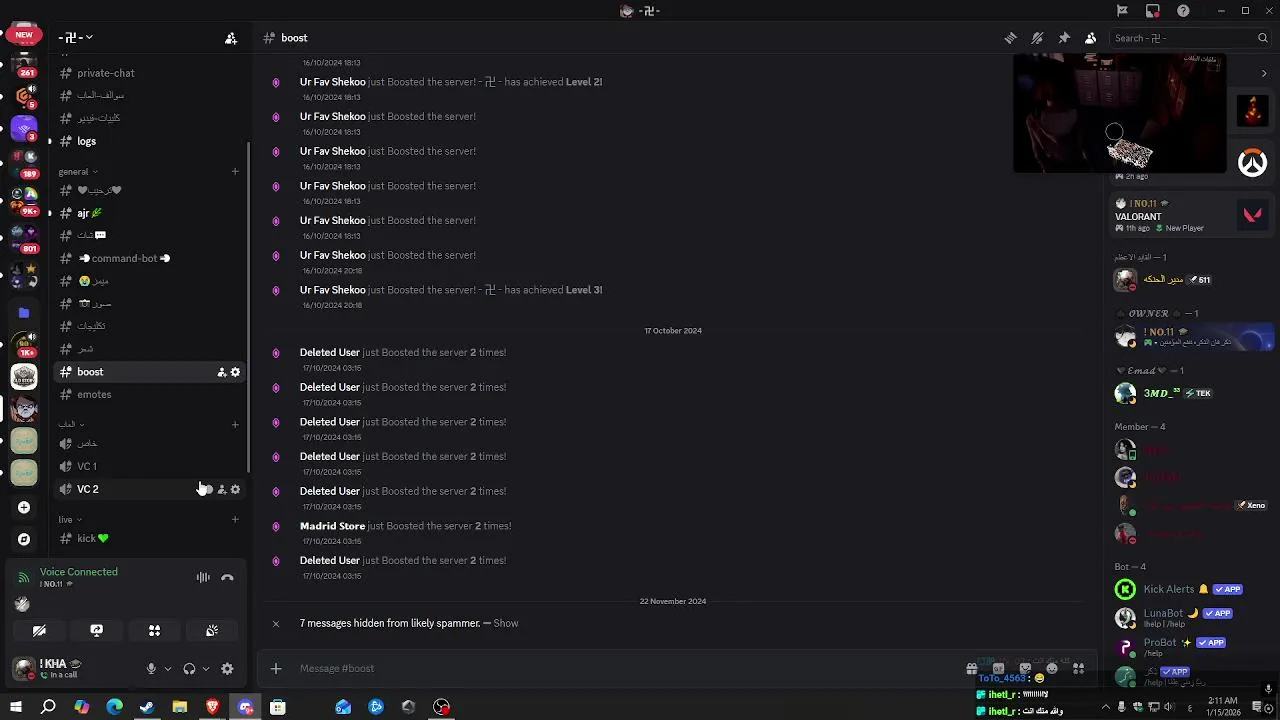Open the emoji picker

click(1052, 668)
